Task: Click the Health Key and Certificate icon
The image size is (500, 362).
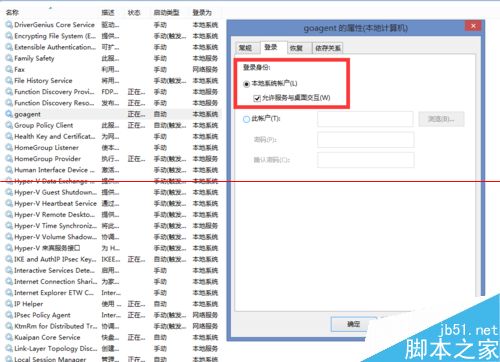Action: coord(9,136)
